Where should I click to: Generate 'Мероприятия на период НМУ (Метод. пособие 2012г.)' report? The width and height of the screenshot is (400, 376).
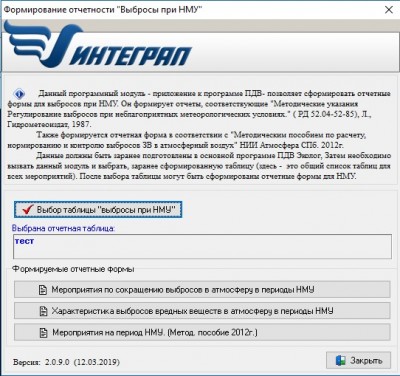202,332
